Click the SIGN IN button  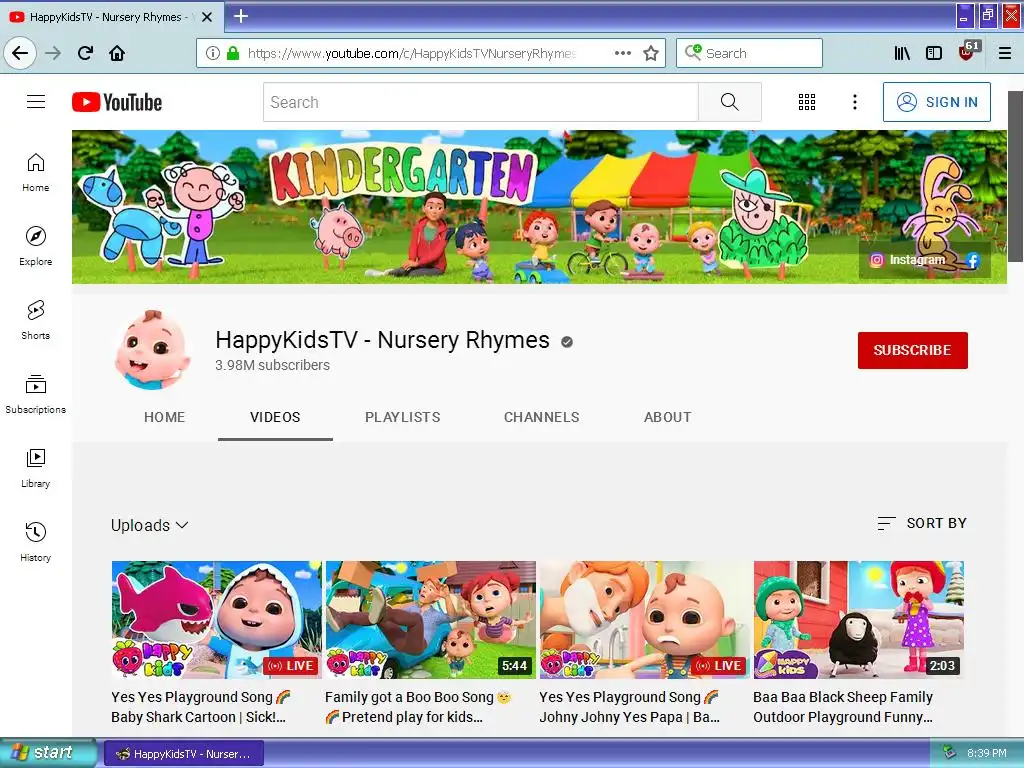point(936,102)
